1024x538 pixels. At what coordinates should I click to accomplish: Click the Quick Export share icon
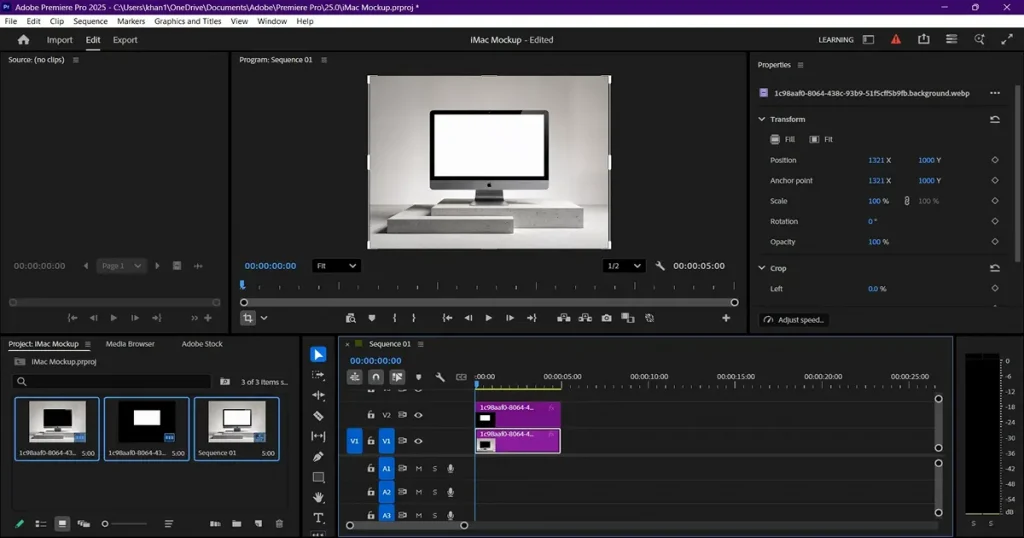point(923,40)
